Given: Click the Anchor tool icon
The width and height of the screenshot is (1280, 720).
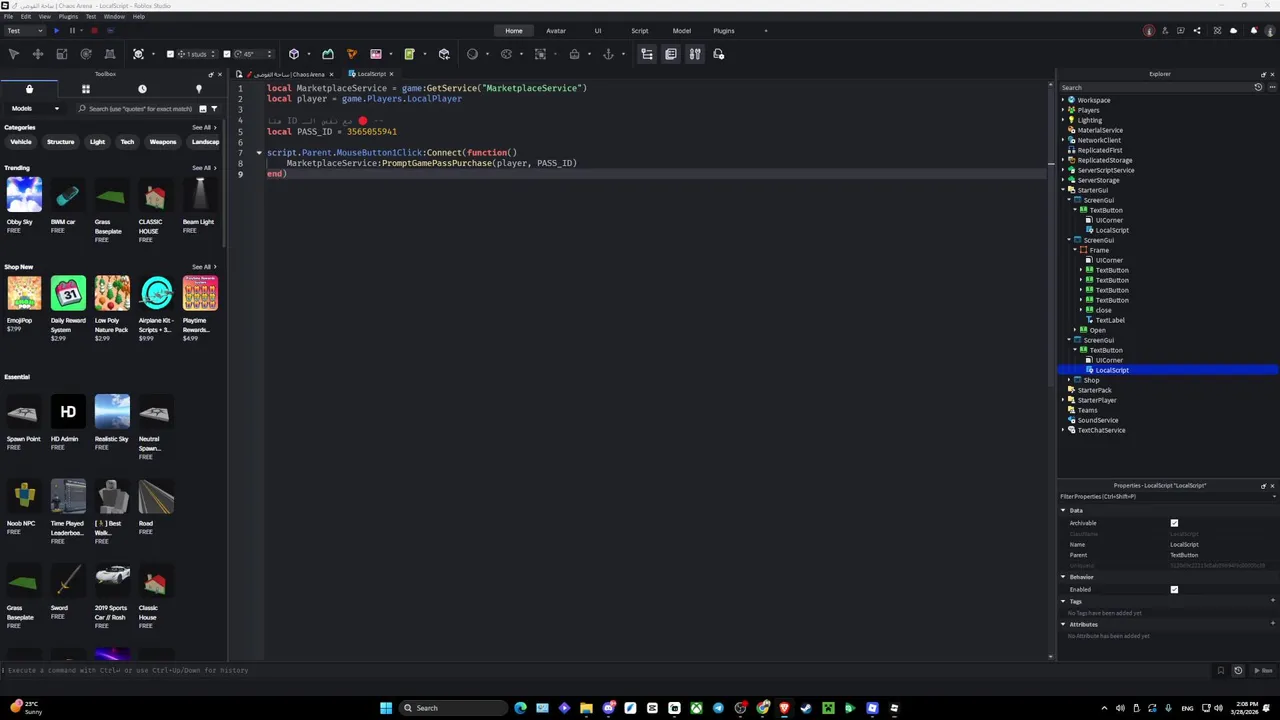Looking at the screenshot, I should click(608, 54).
